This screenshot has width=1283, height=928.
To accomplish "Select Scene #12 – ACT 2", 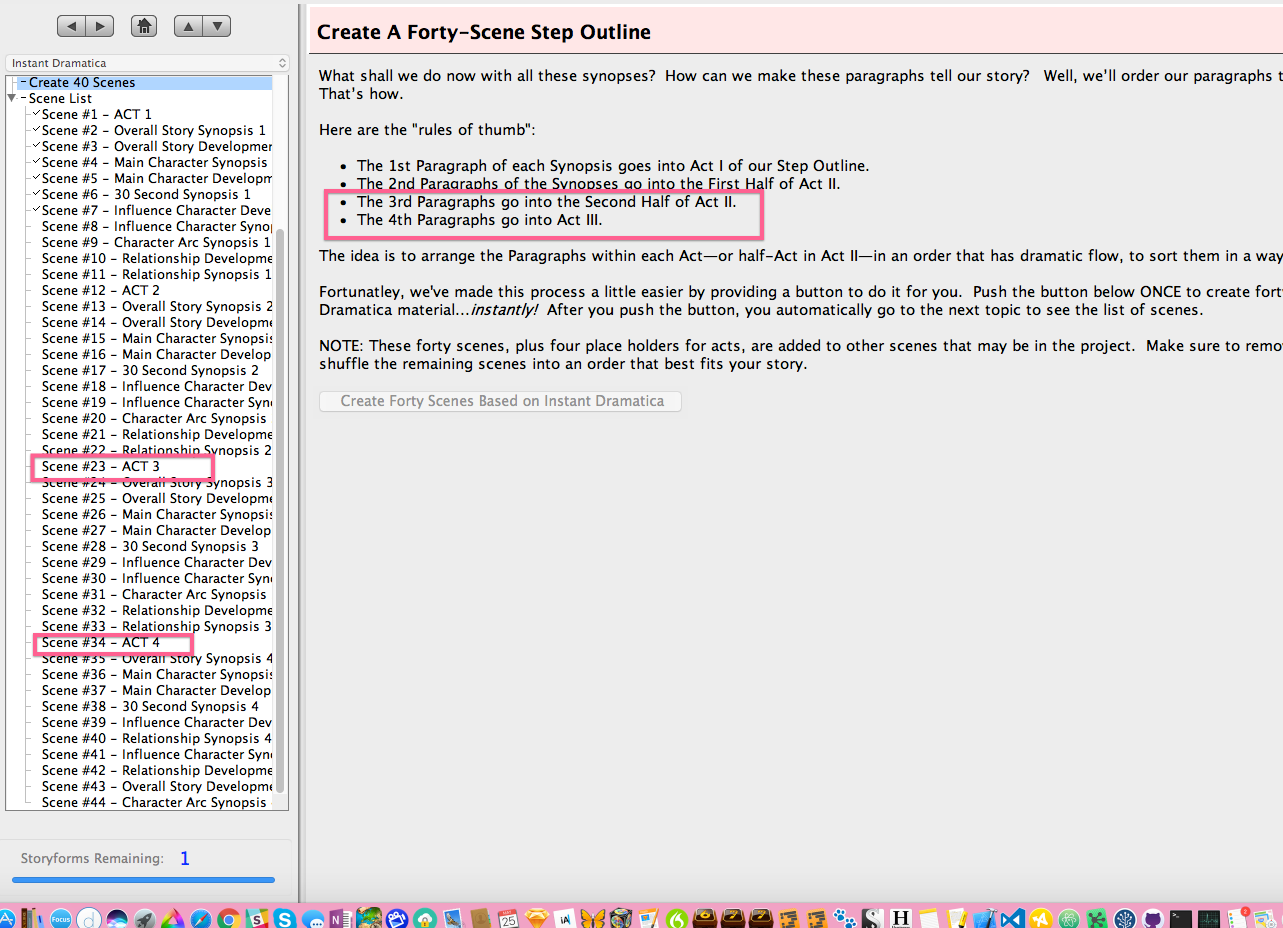I will coord(101,290).
